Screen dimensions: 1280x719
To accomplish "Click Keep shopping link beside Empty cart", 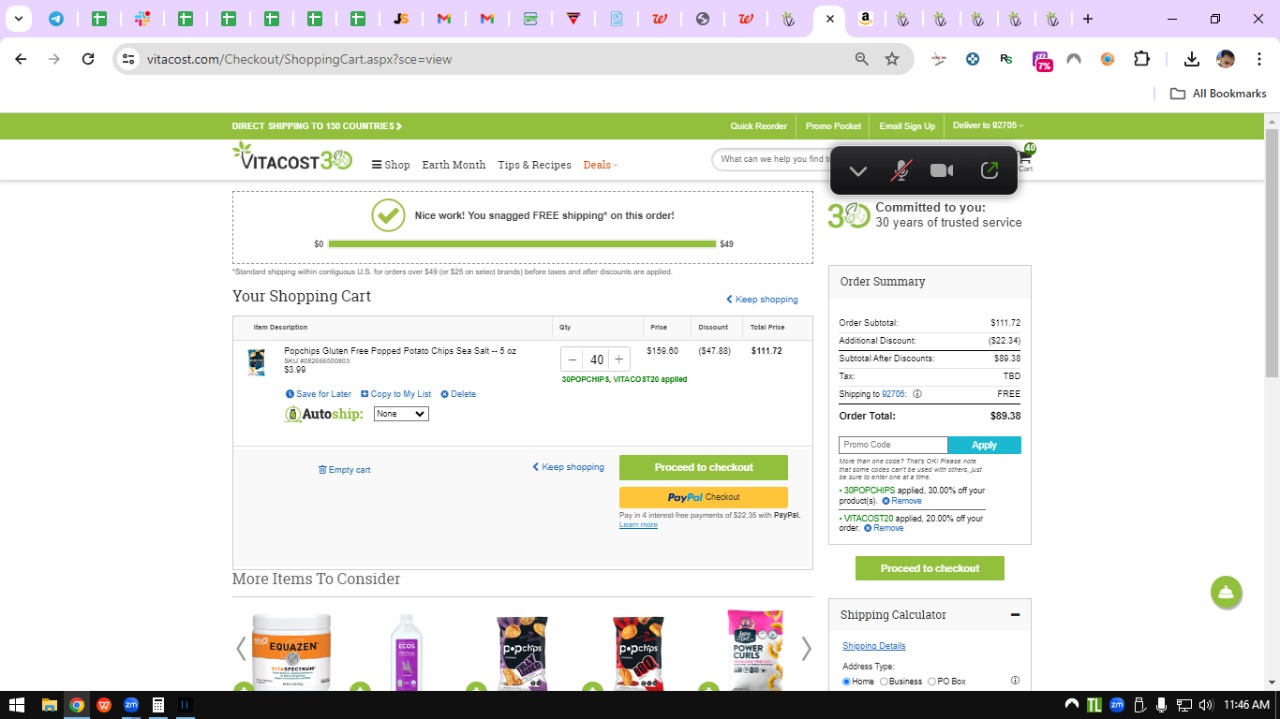I will coord(568,467).
